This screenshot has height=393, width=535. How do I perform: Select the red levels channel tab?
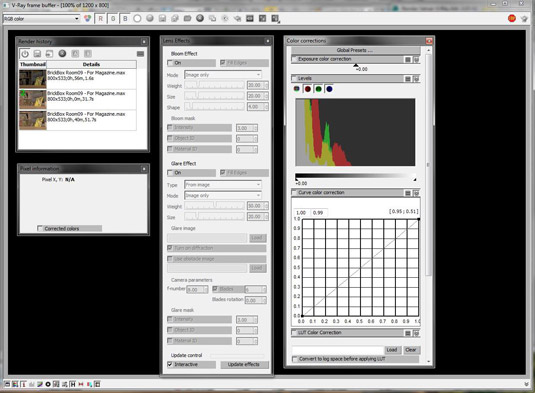[308, 89]
